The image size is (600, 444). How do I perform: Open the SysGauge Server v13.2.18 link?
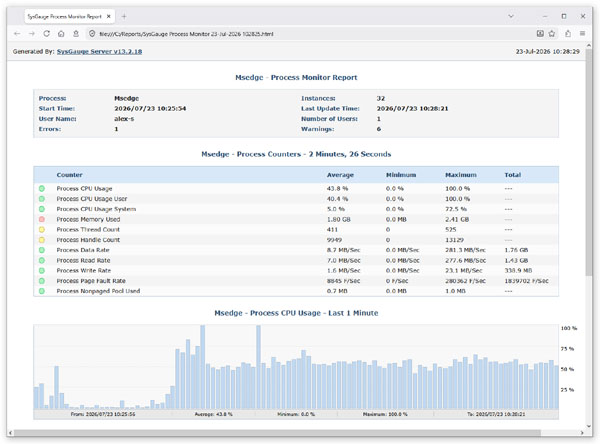[99, 51]
